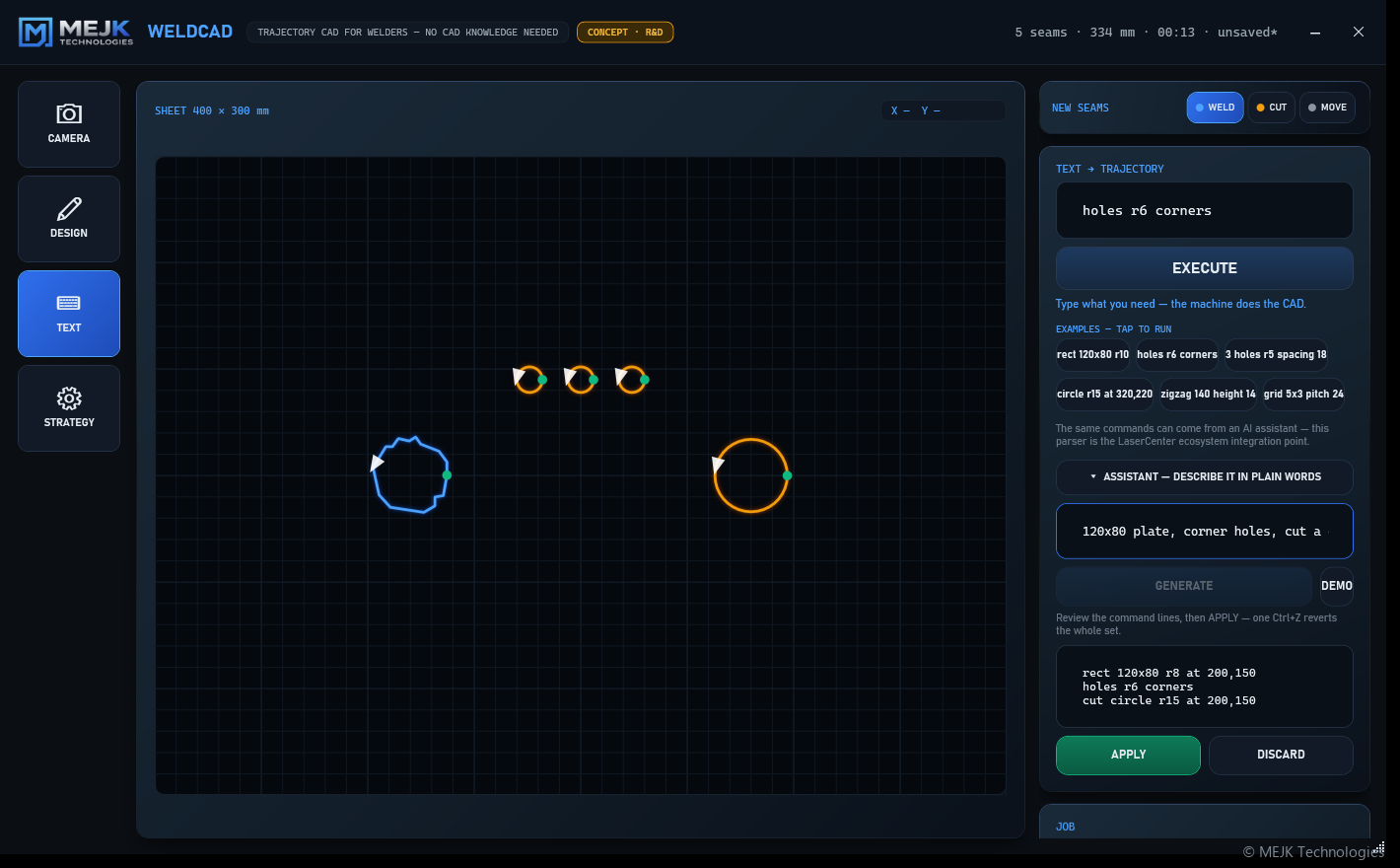The height and width of the screenshot is (868, 1400).
Task: Run the 'holes r6 corners' example chip
Action: pos(1177,355)
